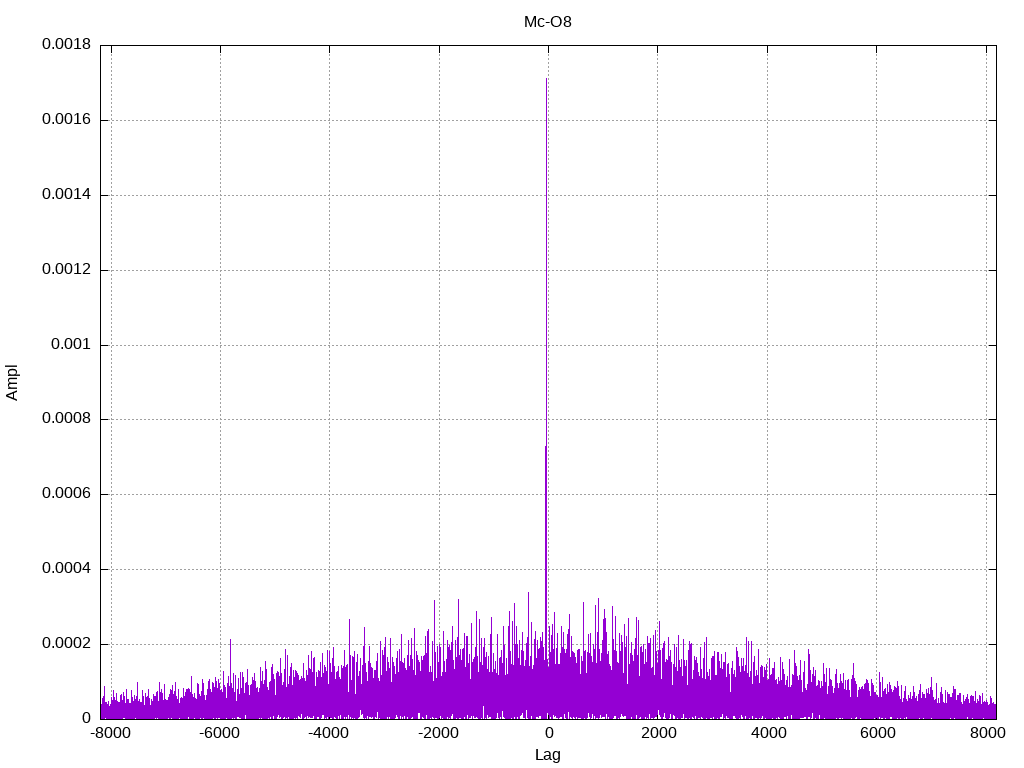This screenshot has height=768, width=1024.
Task: Click the Ampl y-axis label
Action: [x=13, y=382]
